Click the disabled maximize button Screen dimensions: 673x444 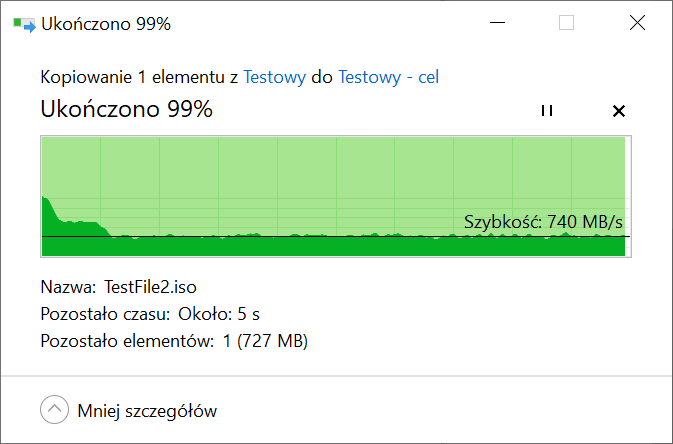coord(566,23)
